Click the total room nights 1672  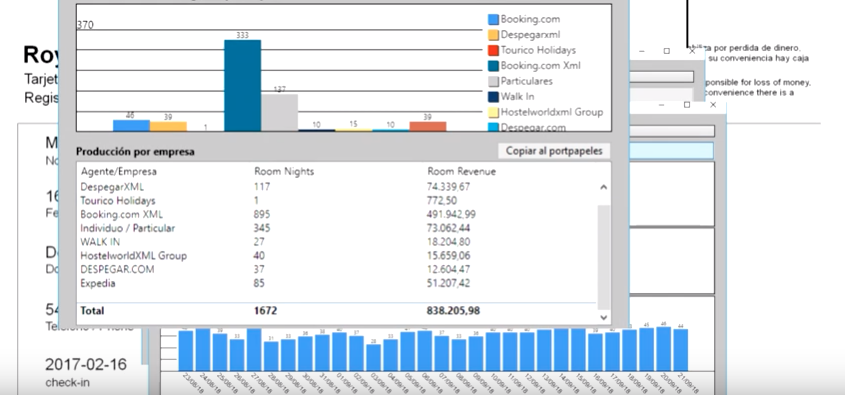point(265,311)
